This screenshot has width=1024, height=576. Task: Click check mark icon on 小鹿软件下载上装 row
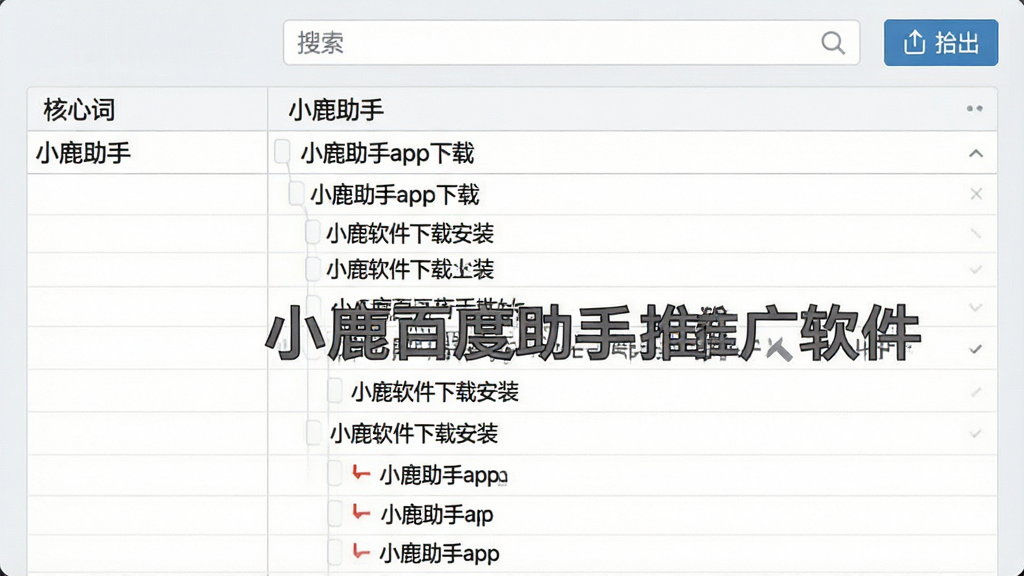(976, 269)
